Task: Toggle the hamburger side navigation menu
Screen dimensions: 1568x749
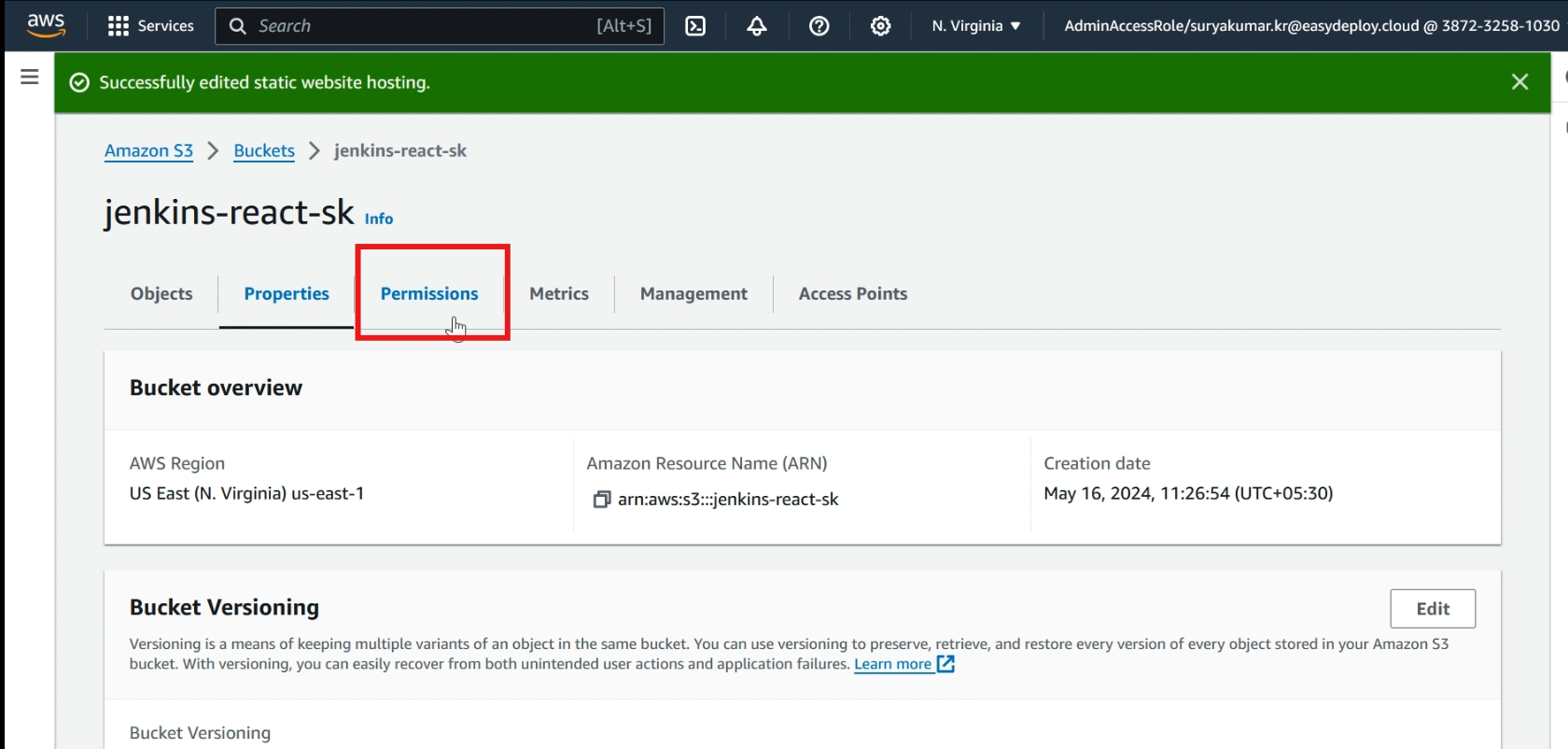Action: 30,77
